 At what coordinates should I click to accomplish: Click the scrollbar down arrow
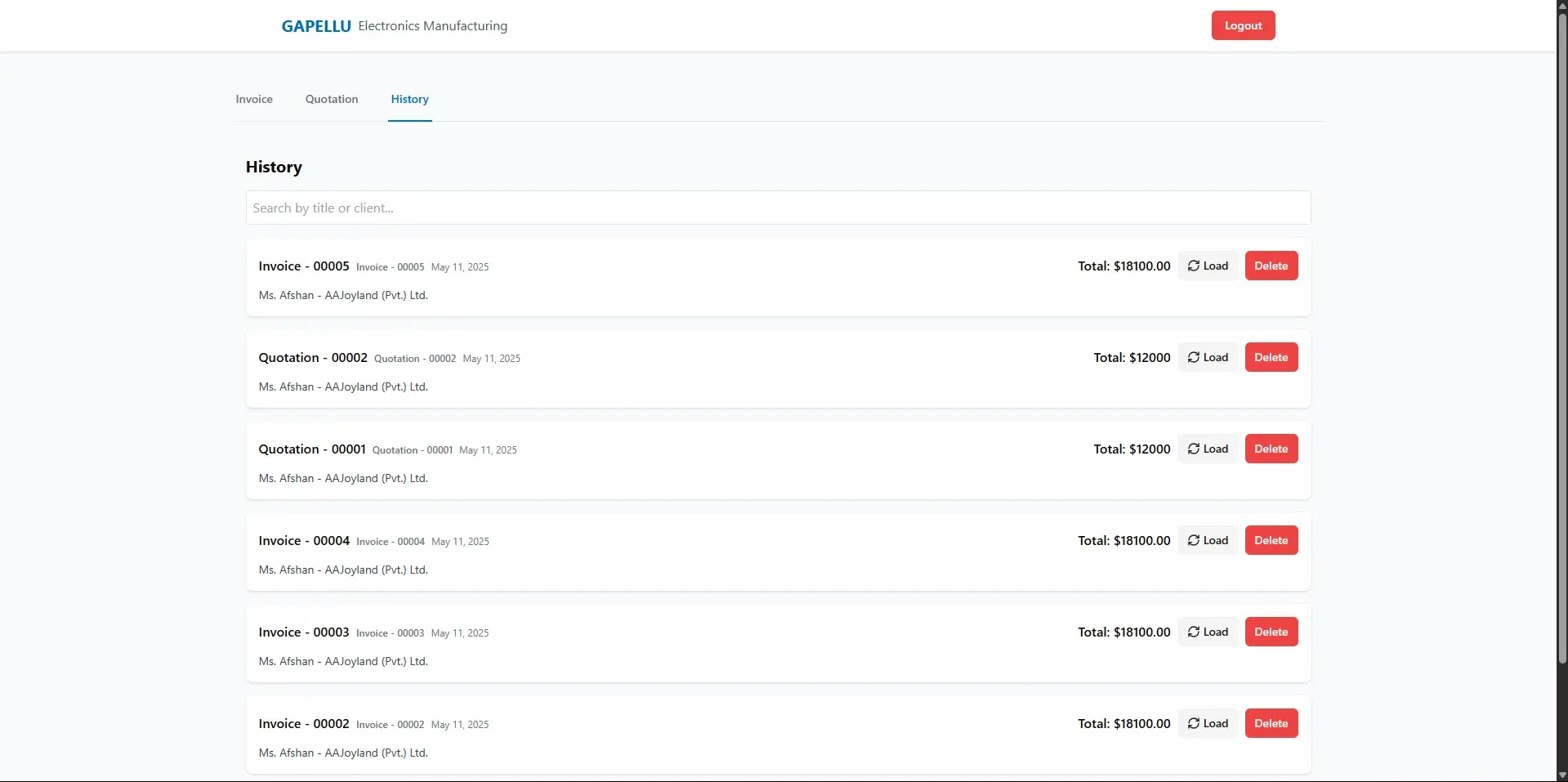1562,775
